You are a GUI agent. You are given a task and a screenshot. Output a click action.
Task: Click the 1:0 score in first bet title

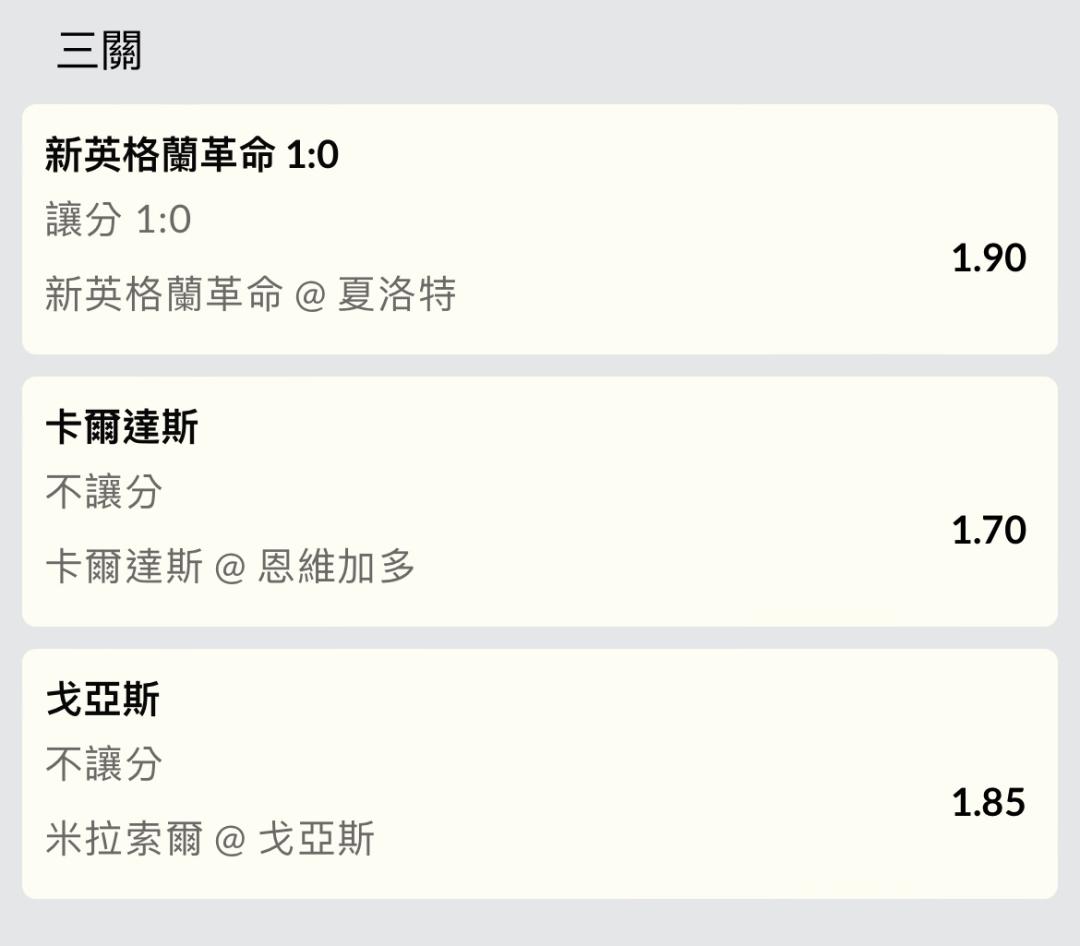click(x=313, y=155)
